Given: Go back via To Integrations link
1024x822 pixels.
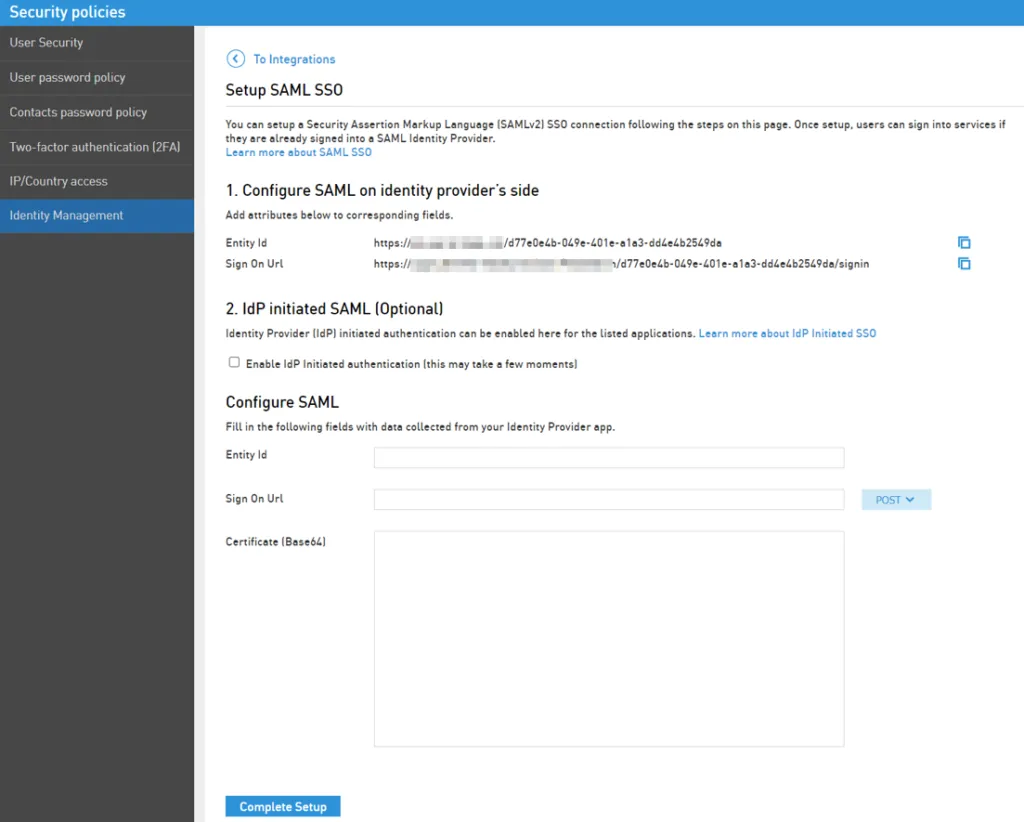Looking at the screenshot, I should [x=294, y=59].
